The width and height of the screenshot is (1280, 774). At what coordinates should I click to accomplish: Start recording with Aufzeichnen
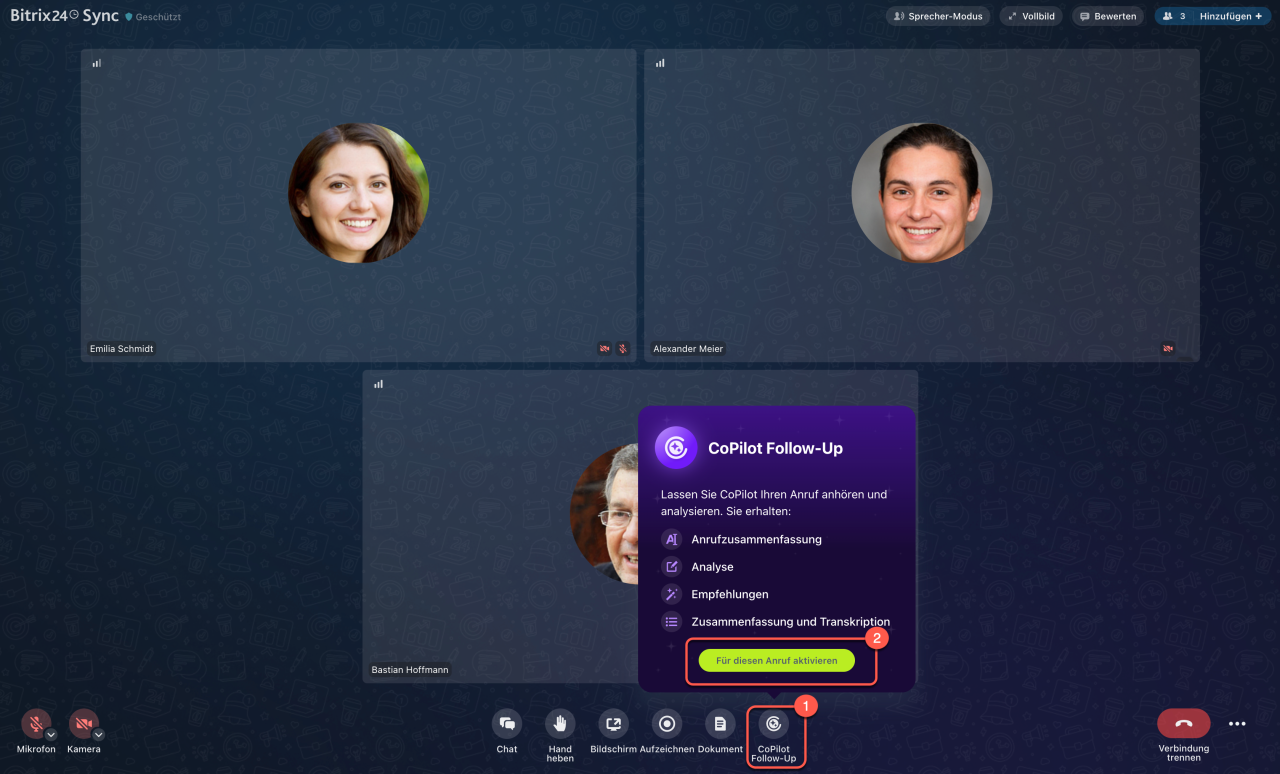click(x=667, y=724)
